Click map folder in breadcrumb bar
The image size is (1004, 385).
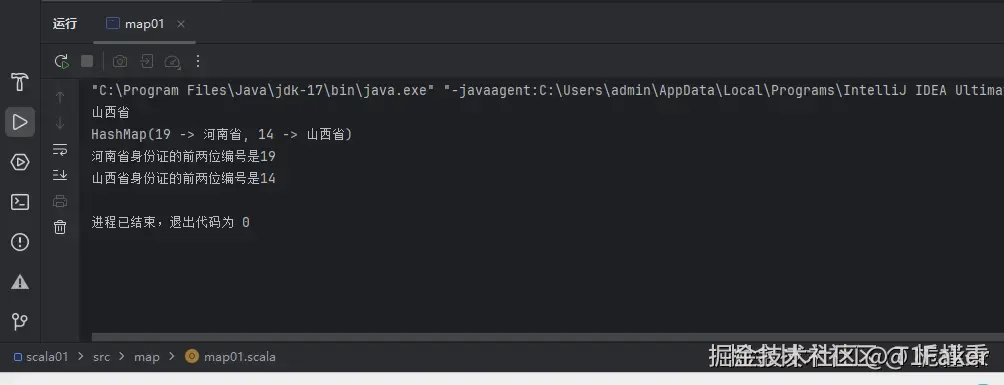[x=147, y=357]
